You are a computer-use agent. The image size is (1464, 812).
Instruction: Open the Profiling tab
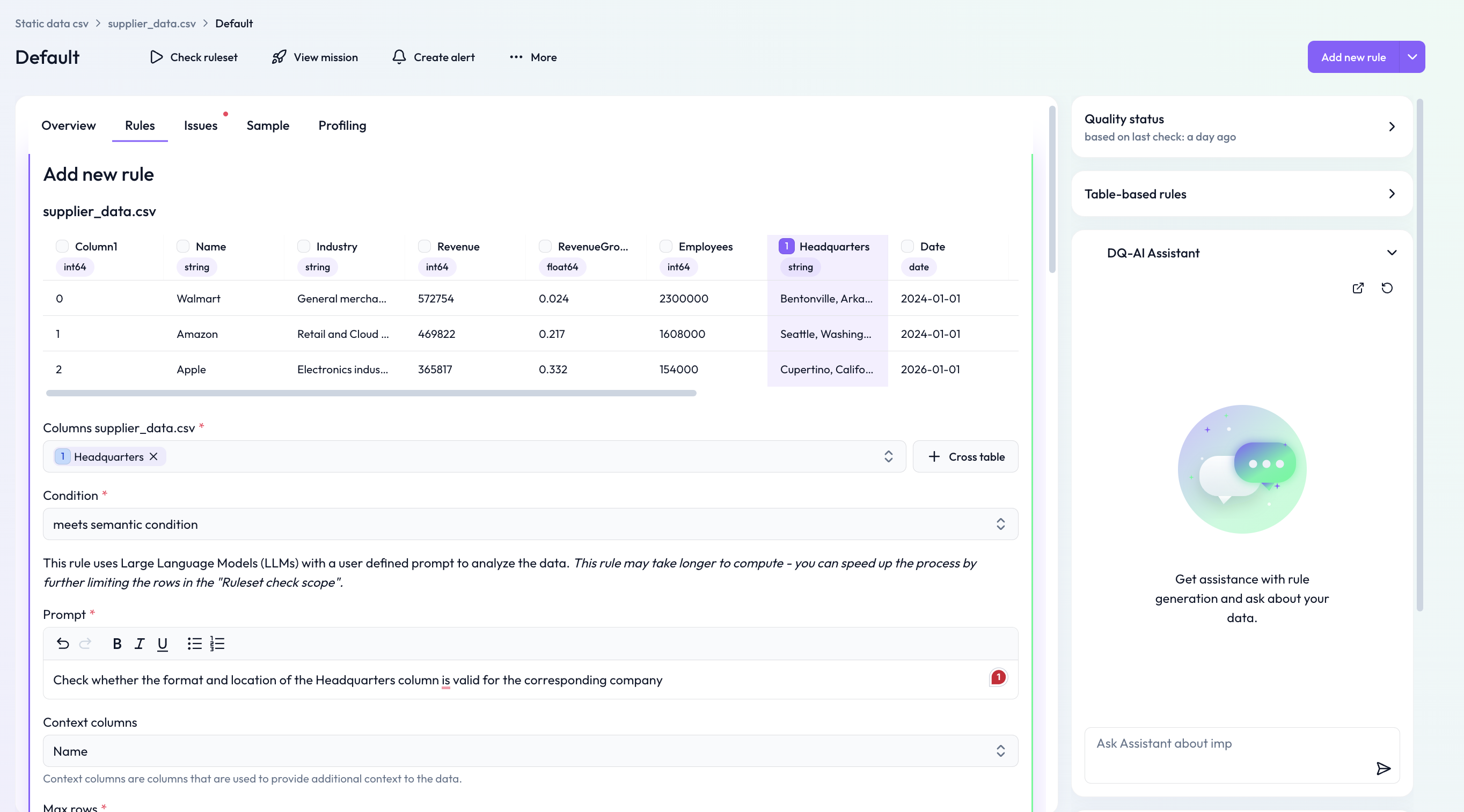[341, 126]
